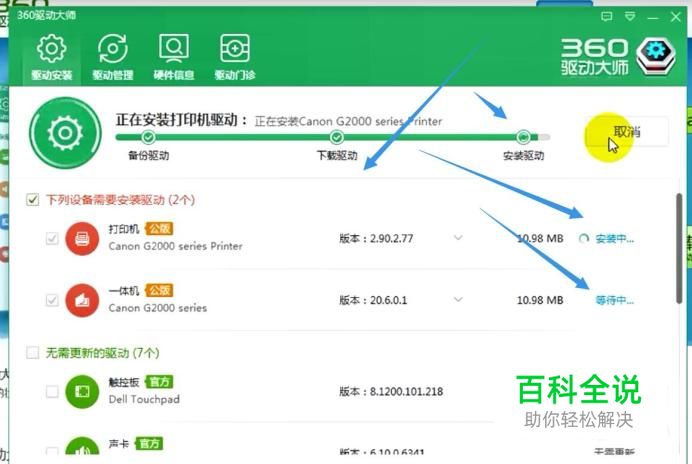Image resolution: width=692 pixels, height=464 pixels.
Task: Click the 10.98 MB size in 一体机 row
Action: 540,301
